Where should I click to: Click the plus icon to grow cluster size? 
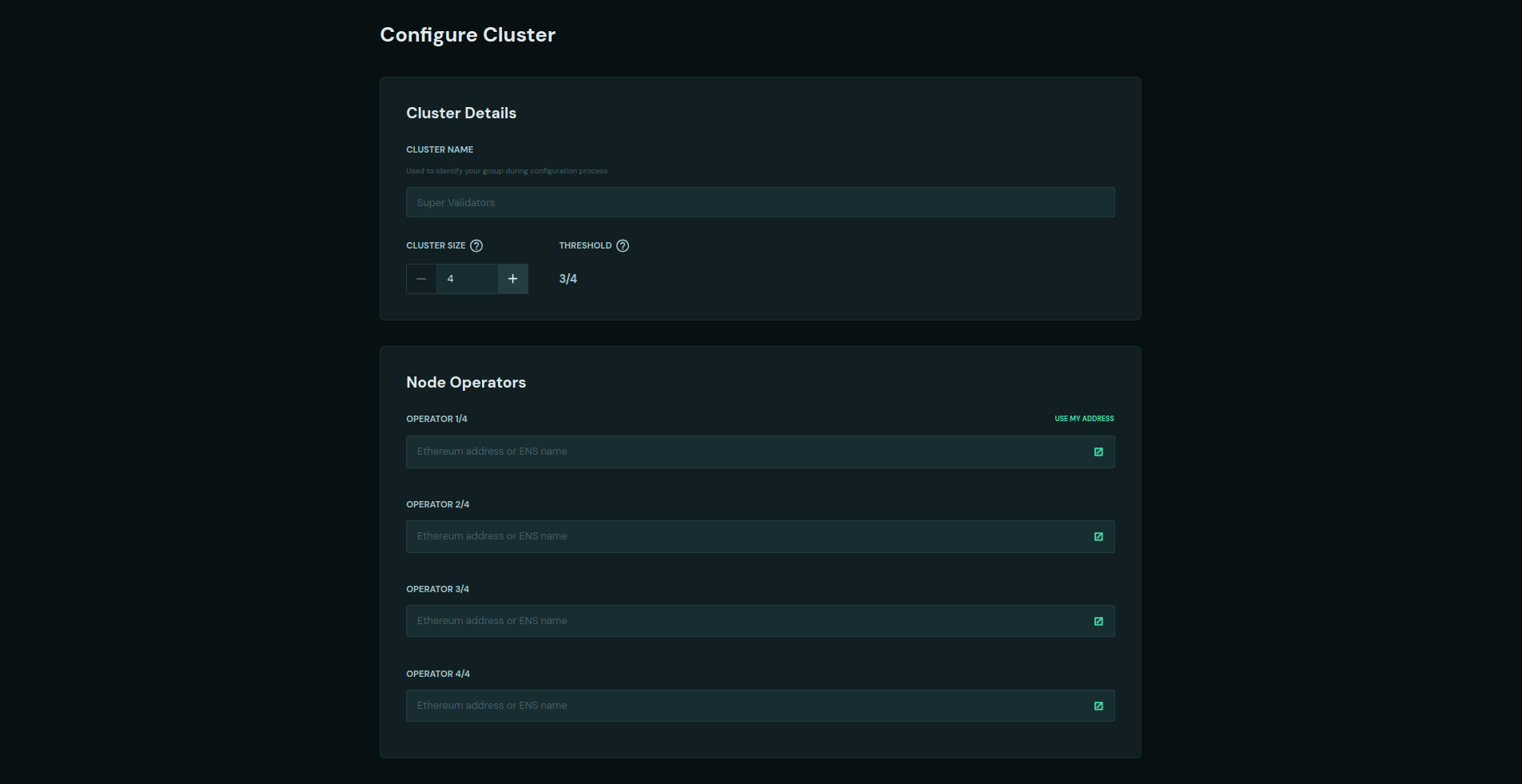[512, 279]
